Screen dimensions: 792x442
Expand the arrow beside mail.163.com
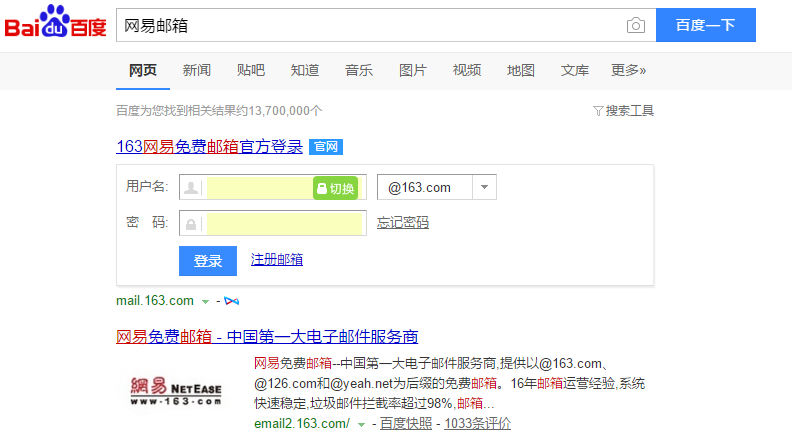[205, 302]
